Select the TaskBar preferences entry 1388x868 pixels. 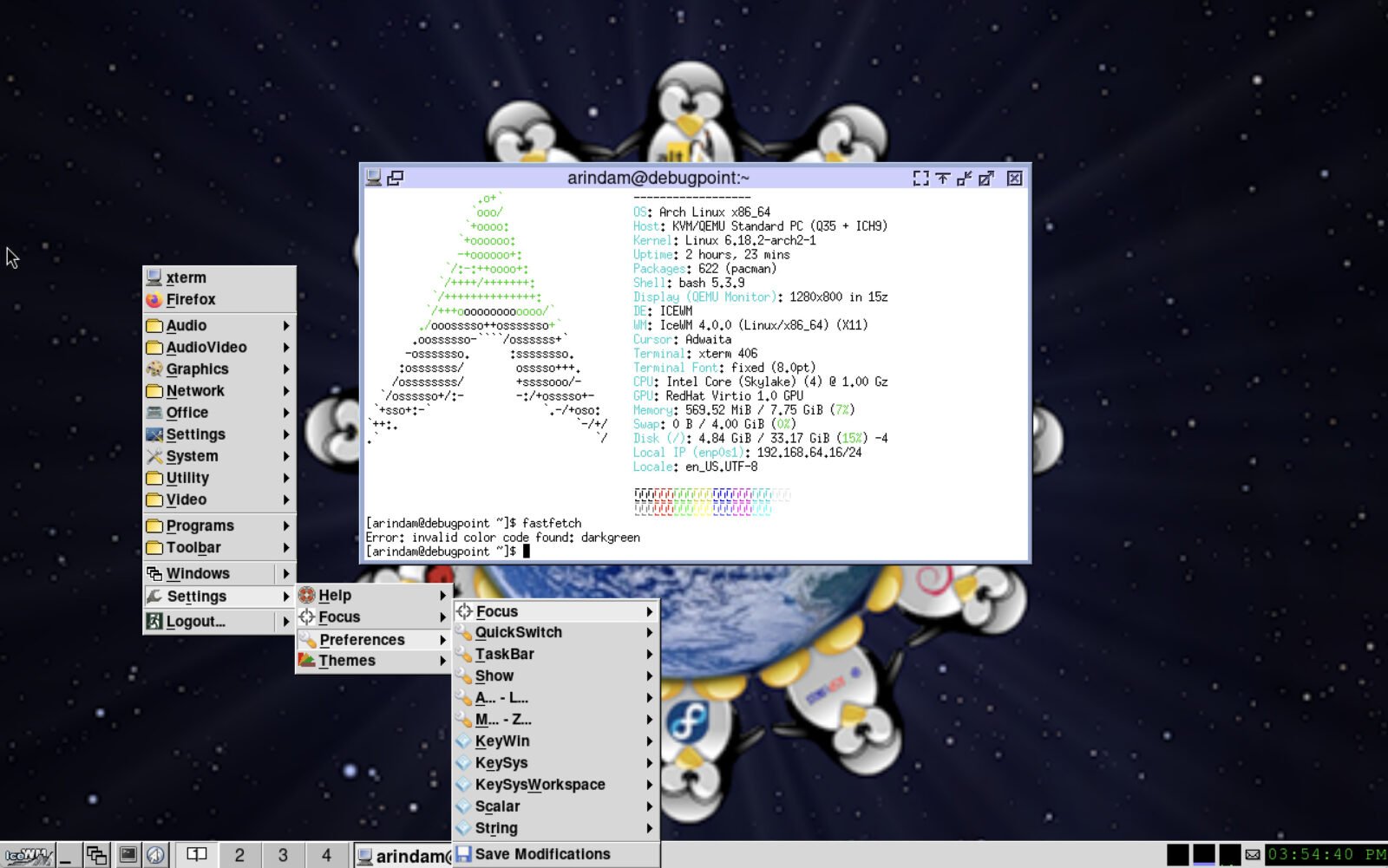coord(505,654)
